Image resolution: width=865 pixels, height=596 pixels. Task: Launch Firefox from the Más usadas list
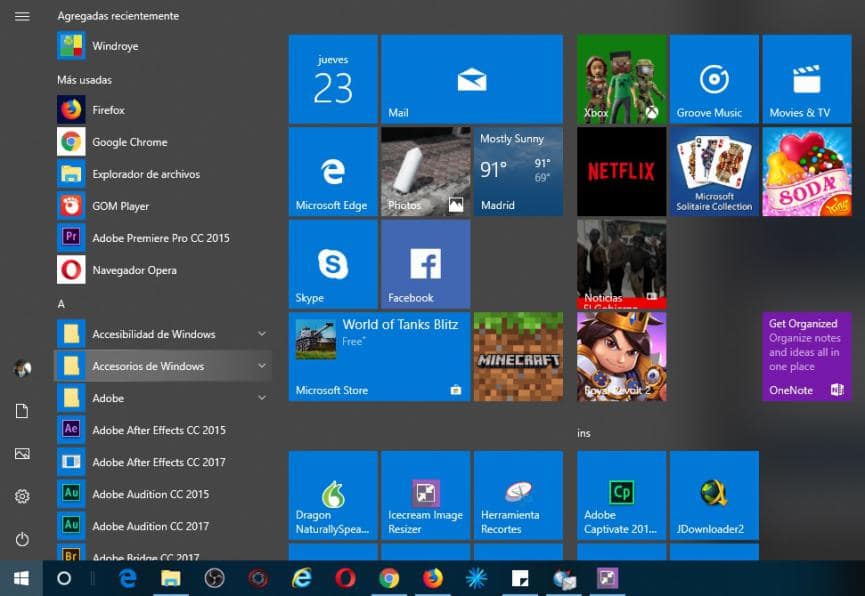pyautogui.click(x=110, y=110)
